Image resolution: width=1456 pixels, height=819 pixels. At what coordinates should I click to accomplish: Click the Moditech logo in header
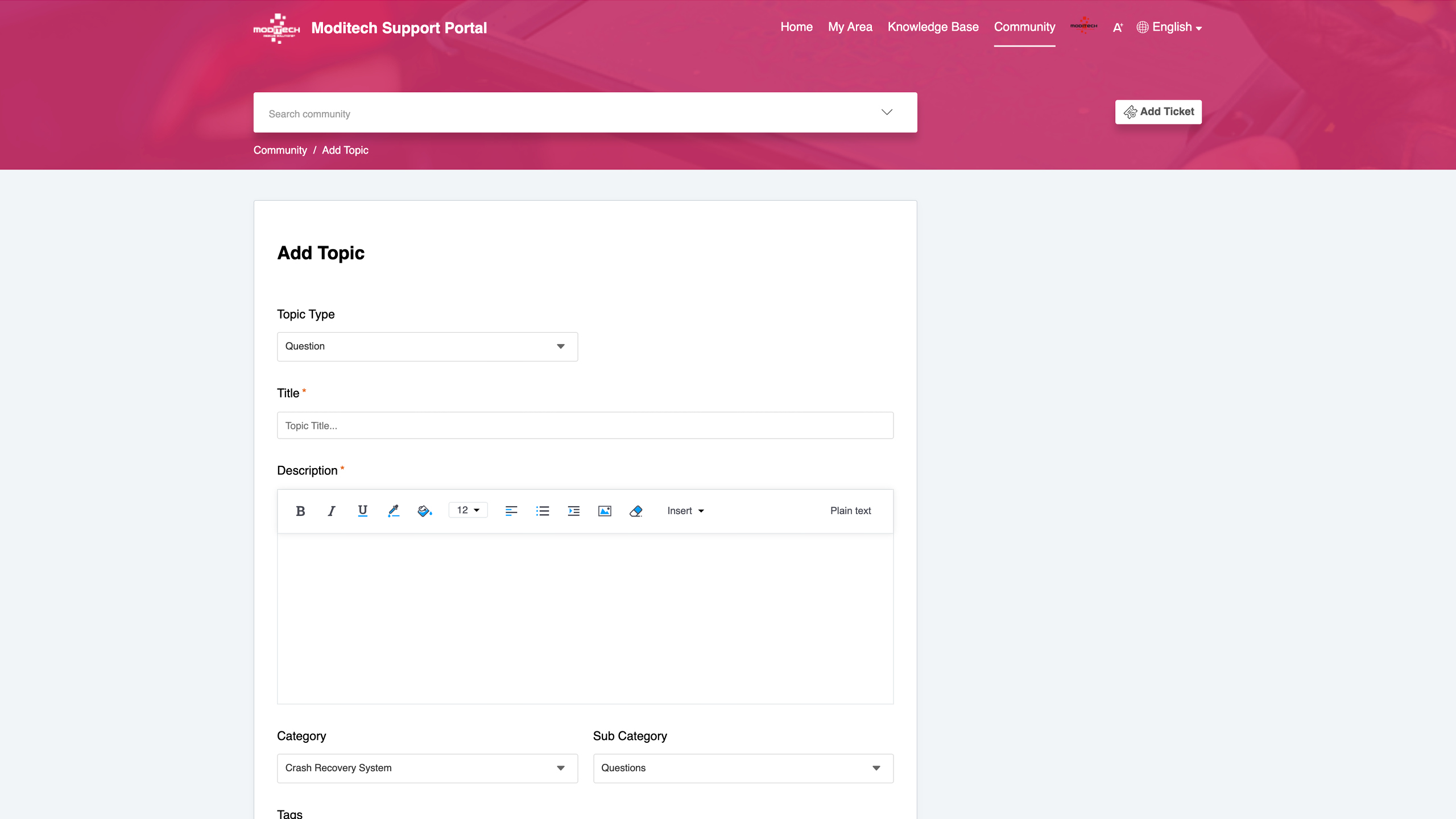[276, 28]
